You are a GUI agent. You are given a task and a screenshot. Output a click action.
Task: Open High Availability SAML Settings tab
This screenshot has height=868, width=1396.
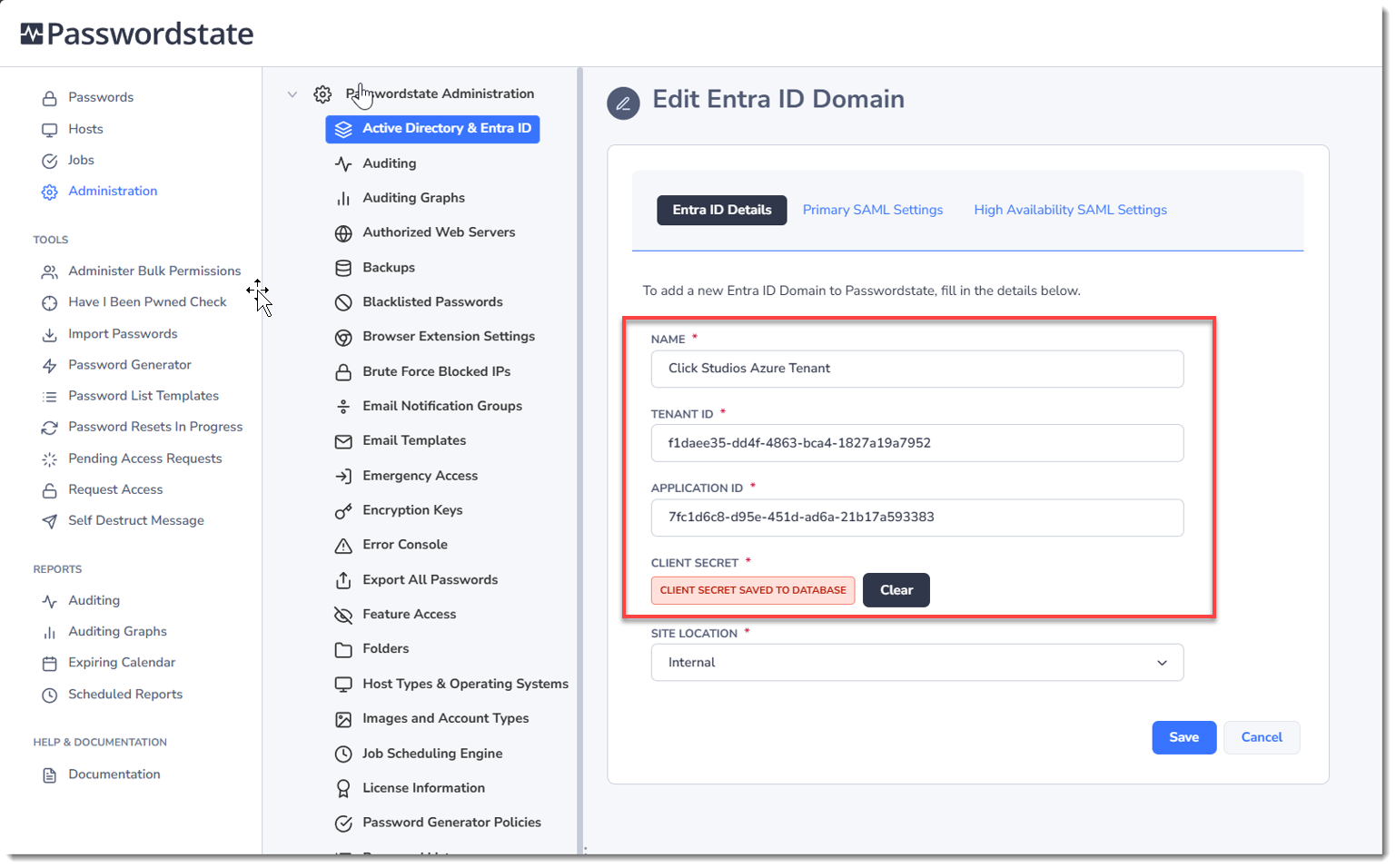pos(1070,210)
